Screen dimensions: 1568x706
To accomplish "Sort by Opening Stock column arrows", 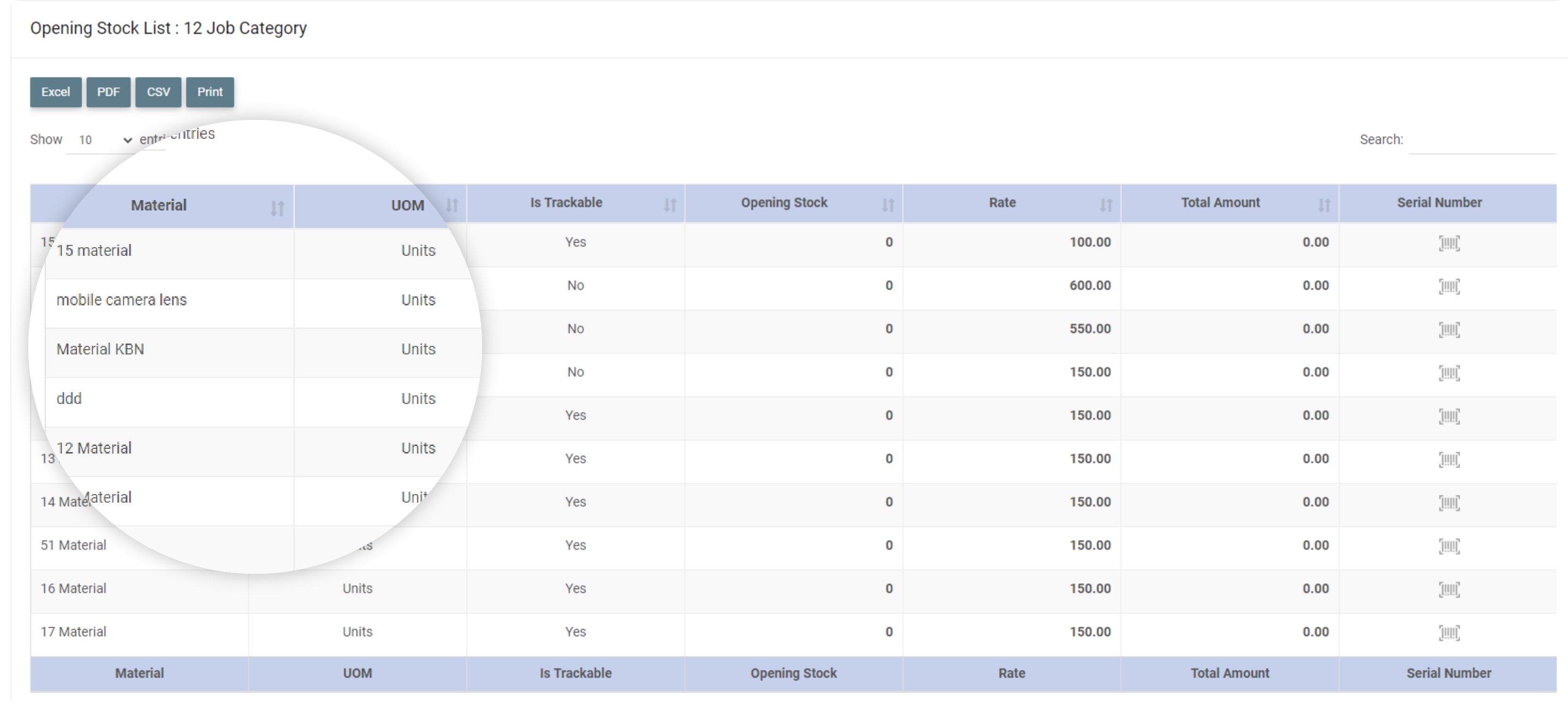I will tap(888, 205).
